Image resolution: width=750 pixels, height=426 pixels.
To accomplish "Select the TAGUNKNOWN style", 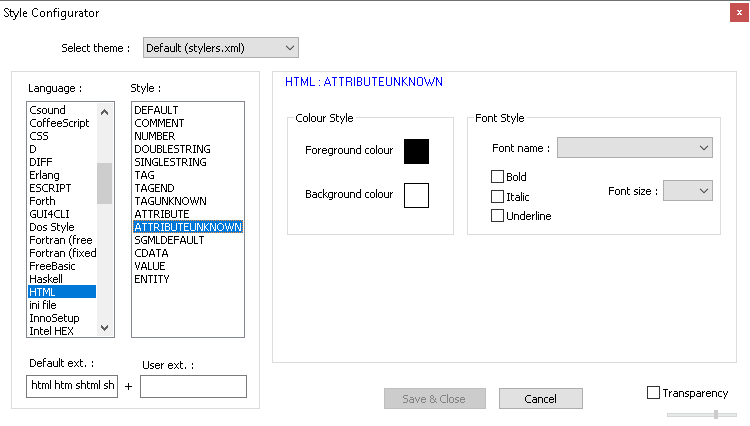I will (170, 201).
